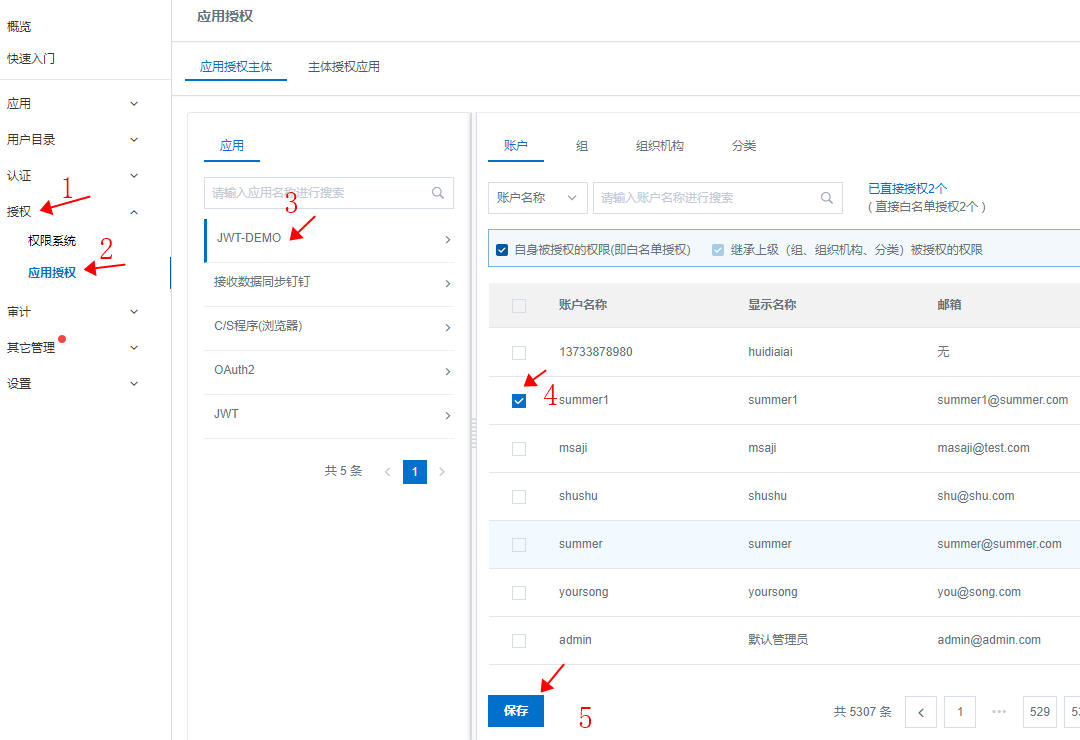Toggle the 自身被授权的权限 checkbox
This screenshot has width=1080, height=740.
[501, 250]
